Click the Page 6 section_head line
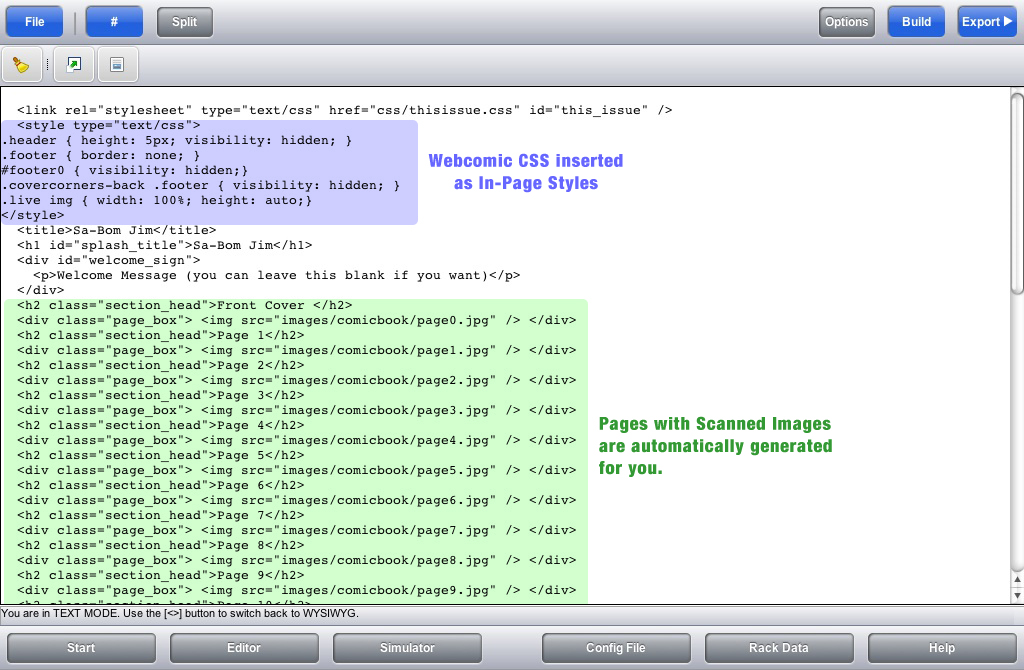 coord(161,486)
